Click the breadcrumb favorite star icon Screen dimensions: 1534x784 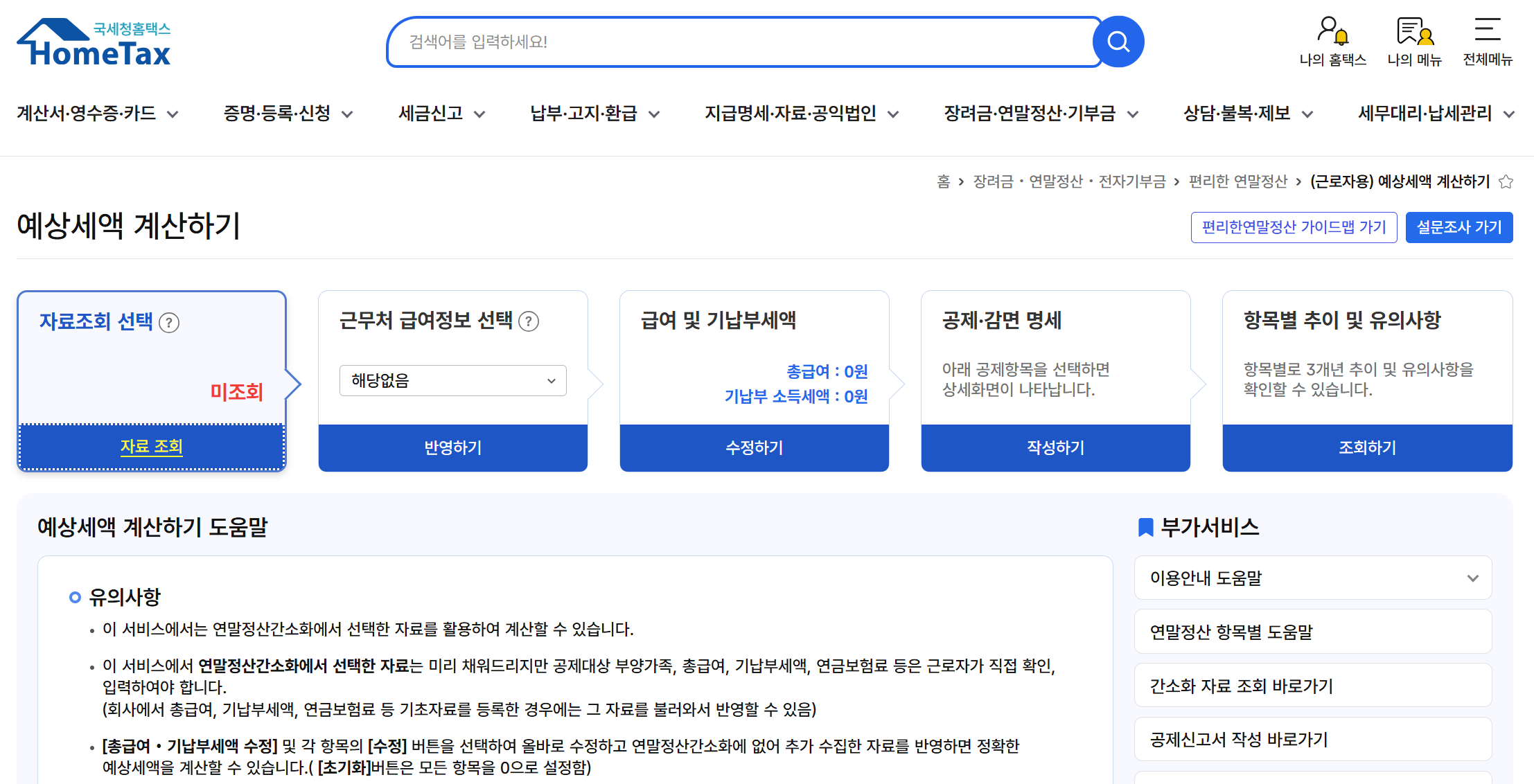[x=1505, y=181]
